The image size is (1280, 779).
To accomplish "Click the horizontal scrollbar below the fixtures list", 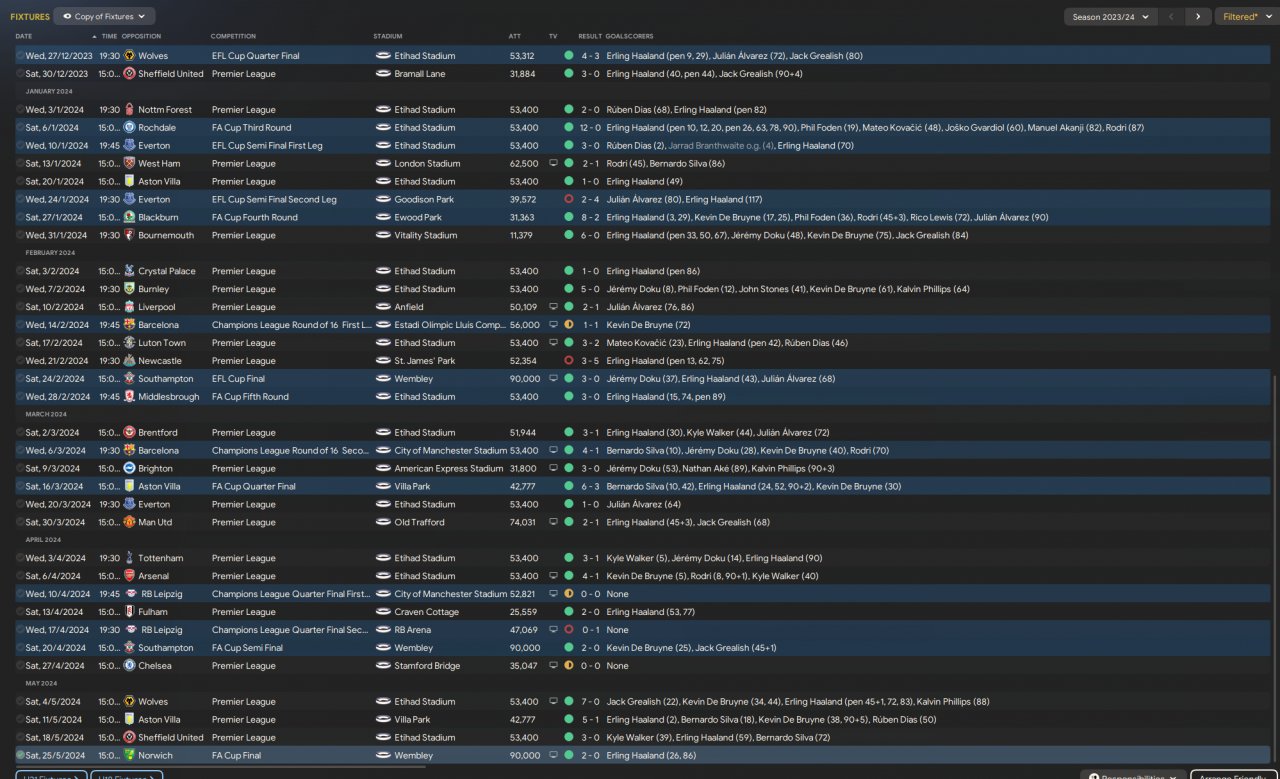I will tap(220, 766).
